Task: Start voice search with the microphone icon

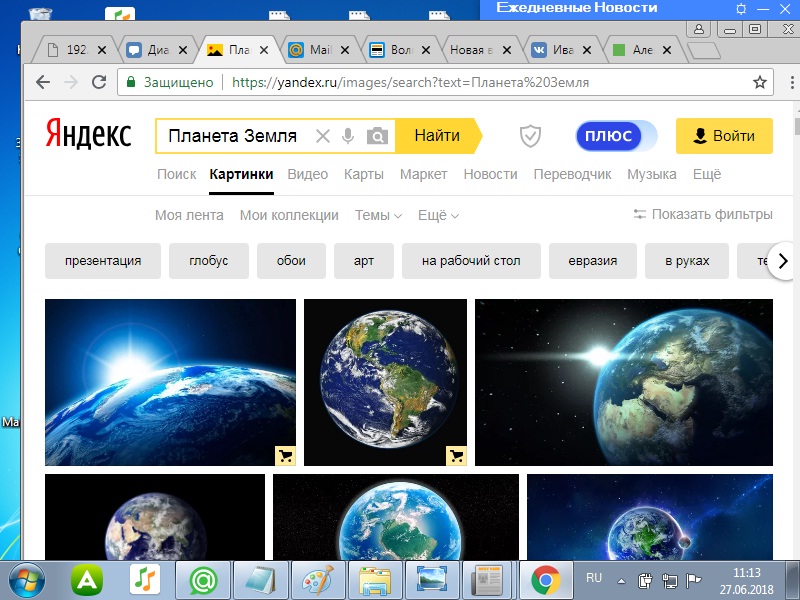Action: (x=348, y=136)
